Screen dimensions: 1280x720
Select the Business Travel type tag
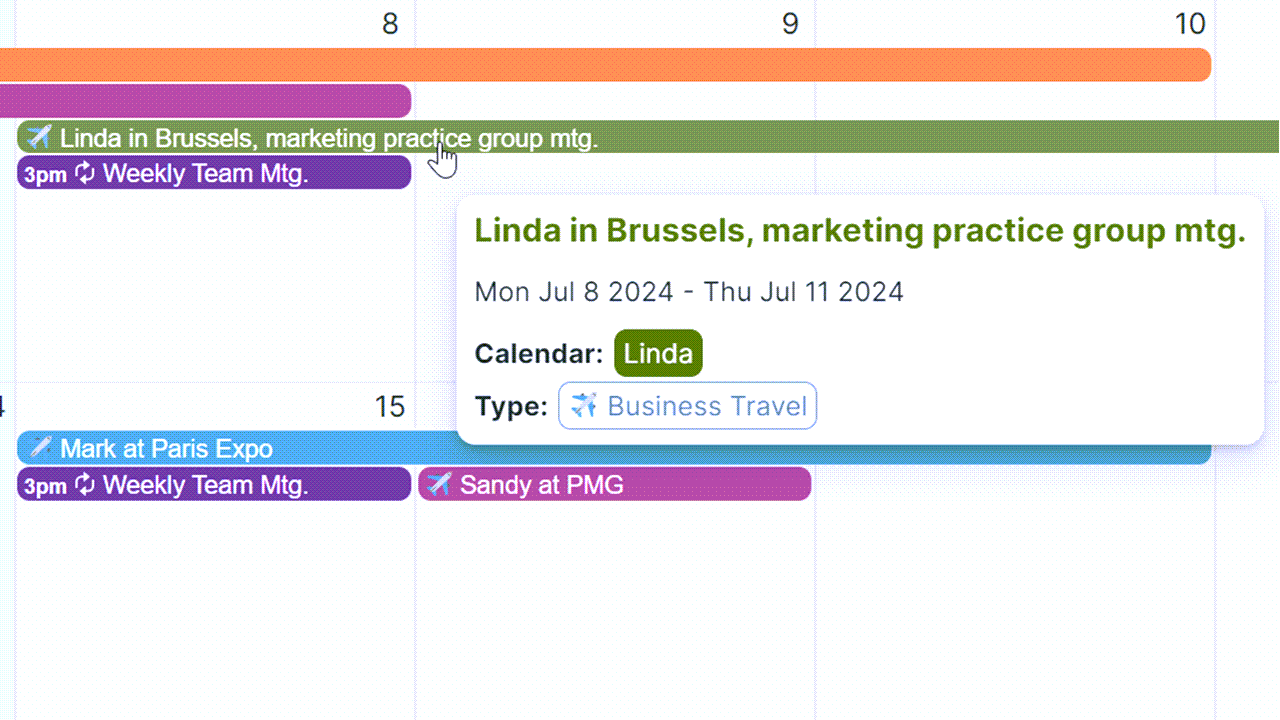point(687,406)
